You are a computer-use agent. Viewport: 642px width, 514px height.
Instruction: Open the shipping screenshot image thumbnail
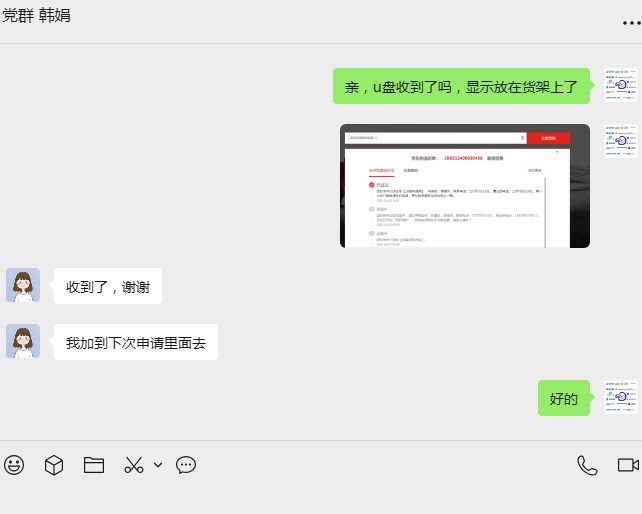point(465,186)
